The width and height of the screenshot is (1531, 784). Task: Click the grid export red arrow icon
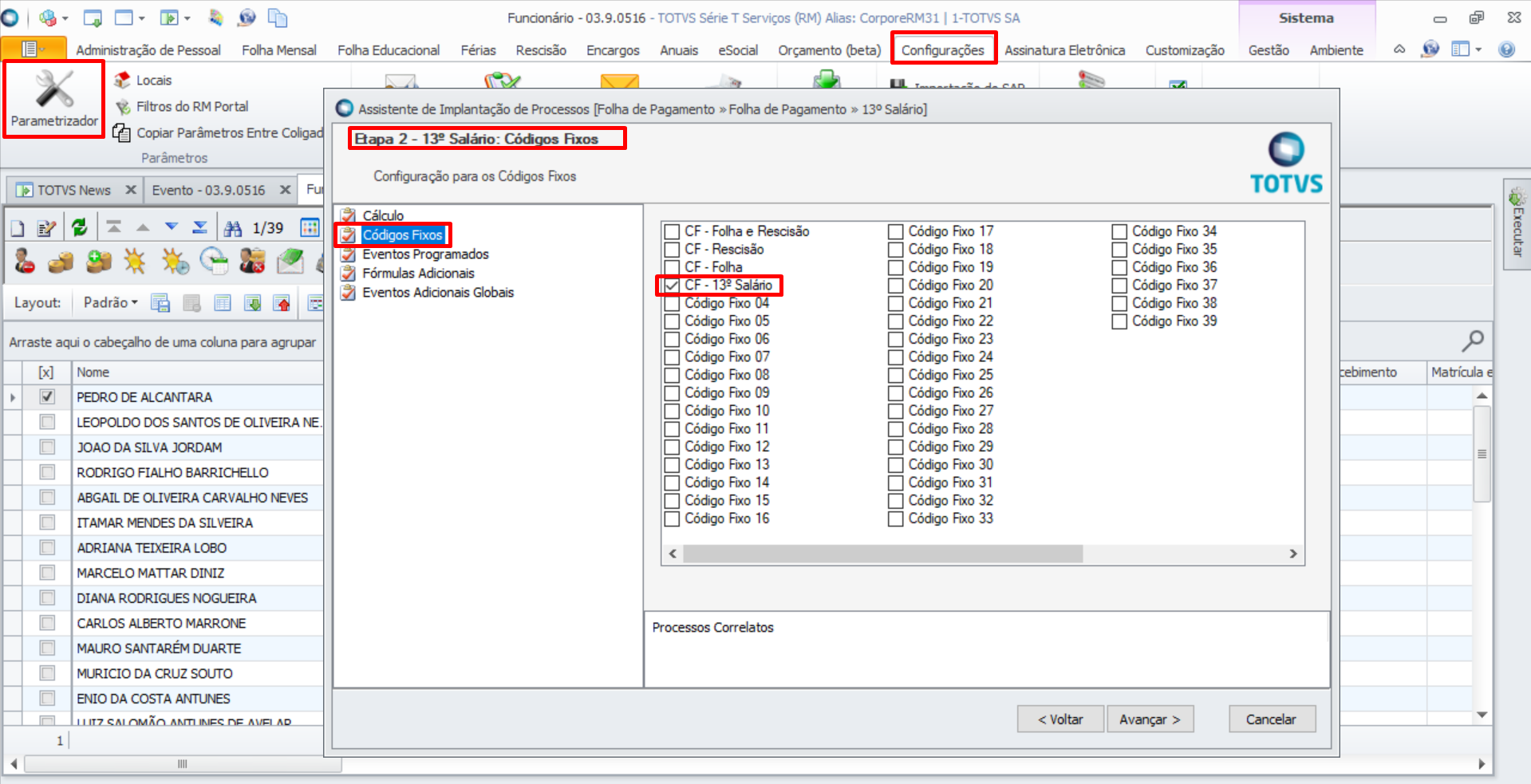(282, 303)
